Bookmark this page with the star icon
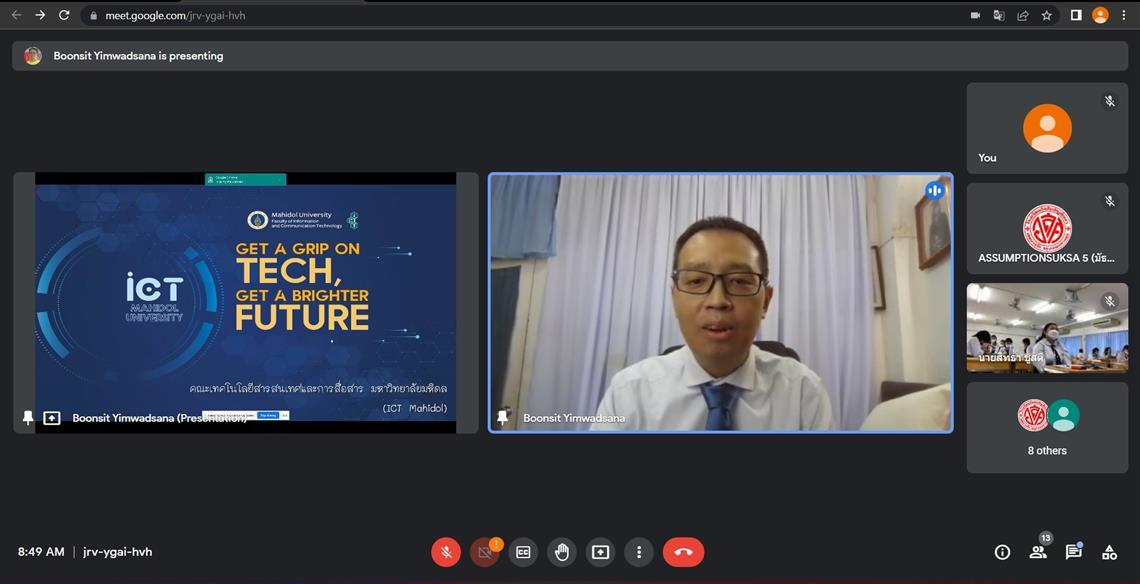Screen dimensions: 1140x584 coord(1047,15)
